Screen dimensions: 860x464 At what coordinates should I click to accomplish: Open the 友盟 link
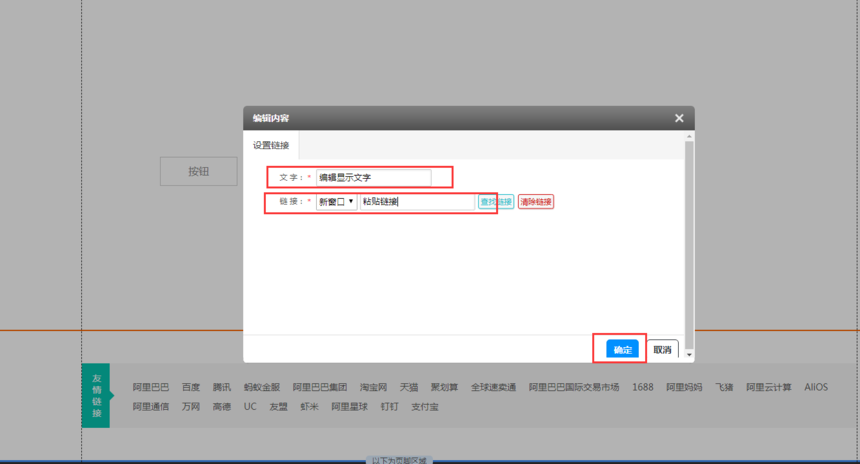point(279,407)
